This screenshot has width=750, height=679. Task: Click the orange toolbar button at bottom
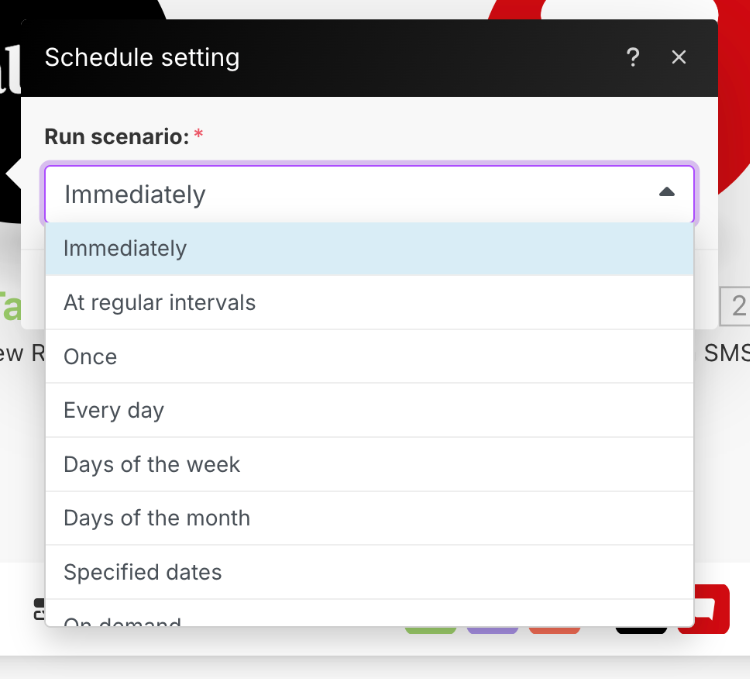(554, 630)
